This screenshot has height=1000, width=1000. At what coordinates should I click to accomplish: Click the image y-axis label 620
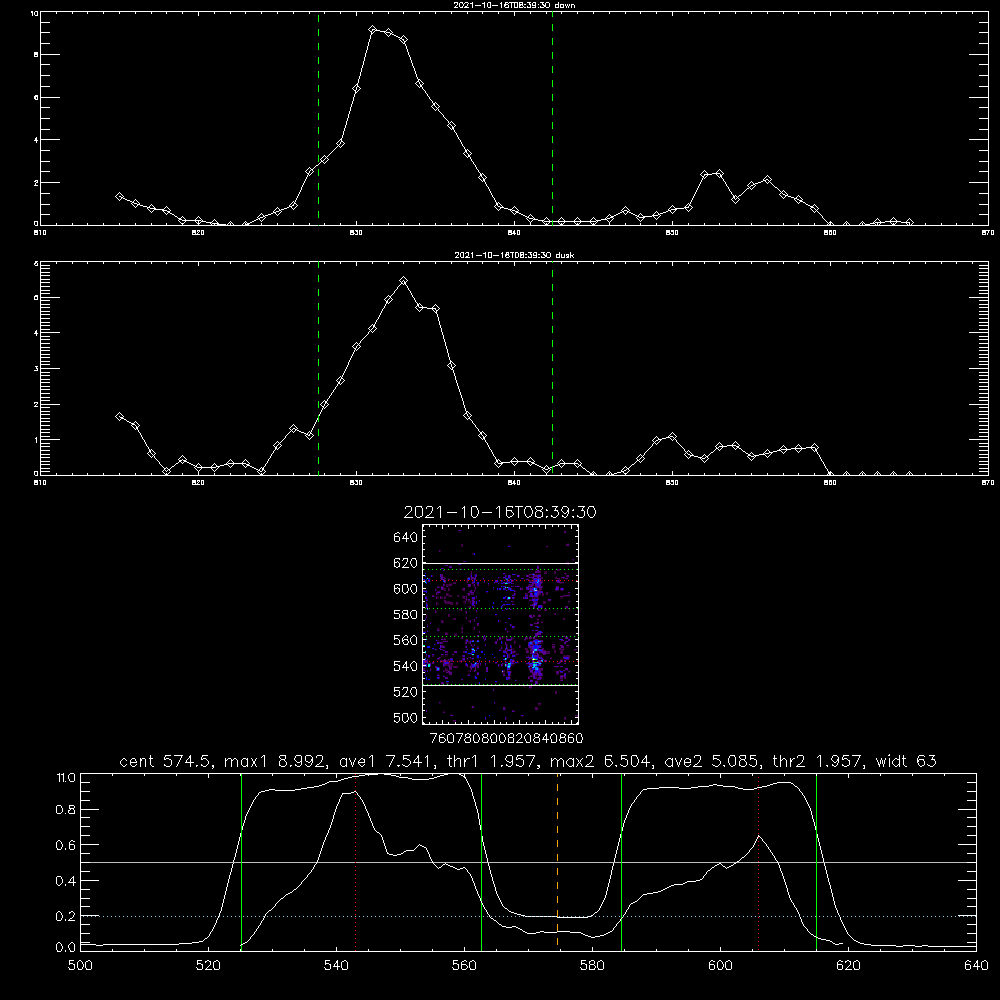click(406, 563)
